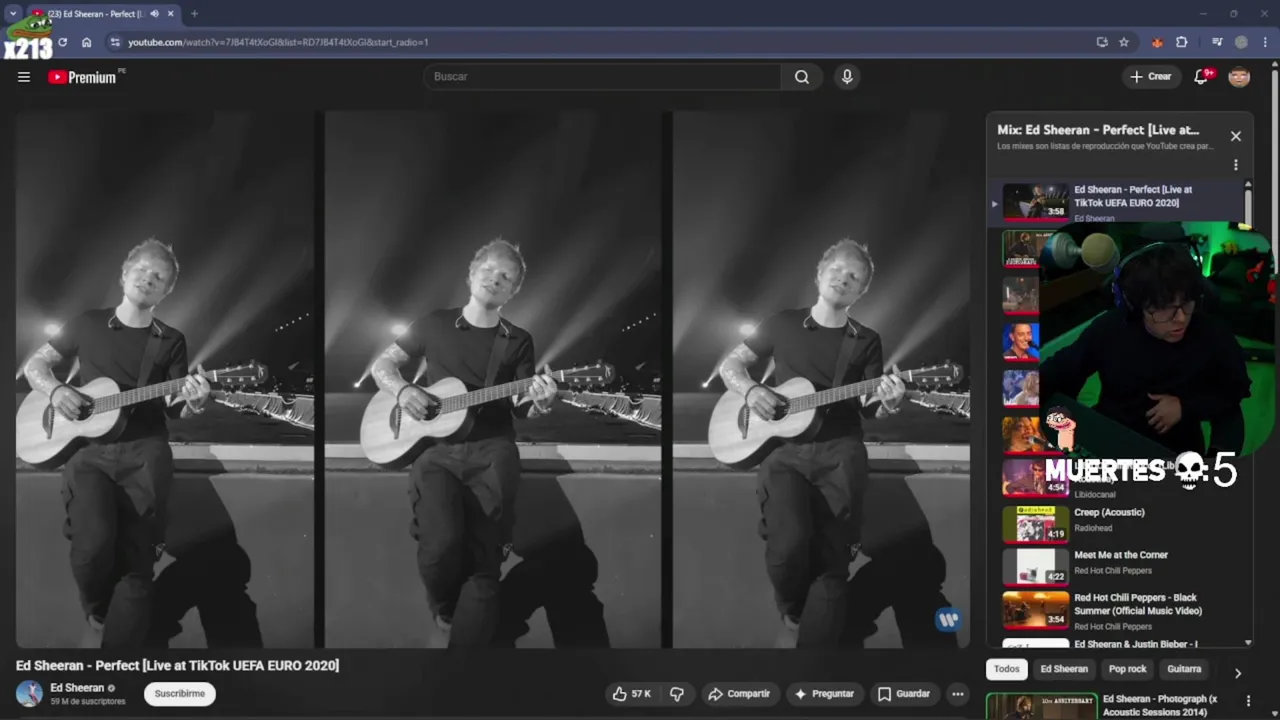This screenshot has height=720, width=1280.
Task: Select the Todos filter chip
Action: pos(1007,669)
